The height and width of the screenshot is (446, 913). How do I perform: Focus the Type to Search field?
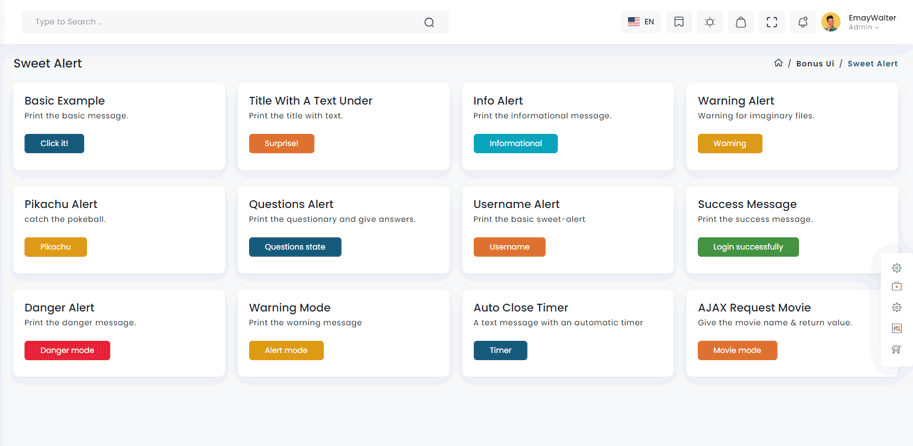tap(220, 22)
